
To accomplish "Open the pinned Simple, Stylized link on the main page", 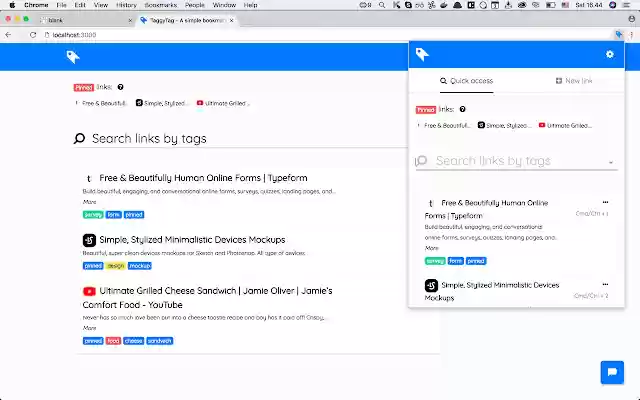I will click(162, 103).
